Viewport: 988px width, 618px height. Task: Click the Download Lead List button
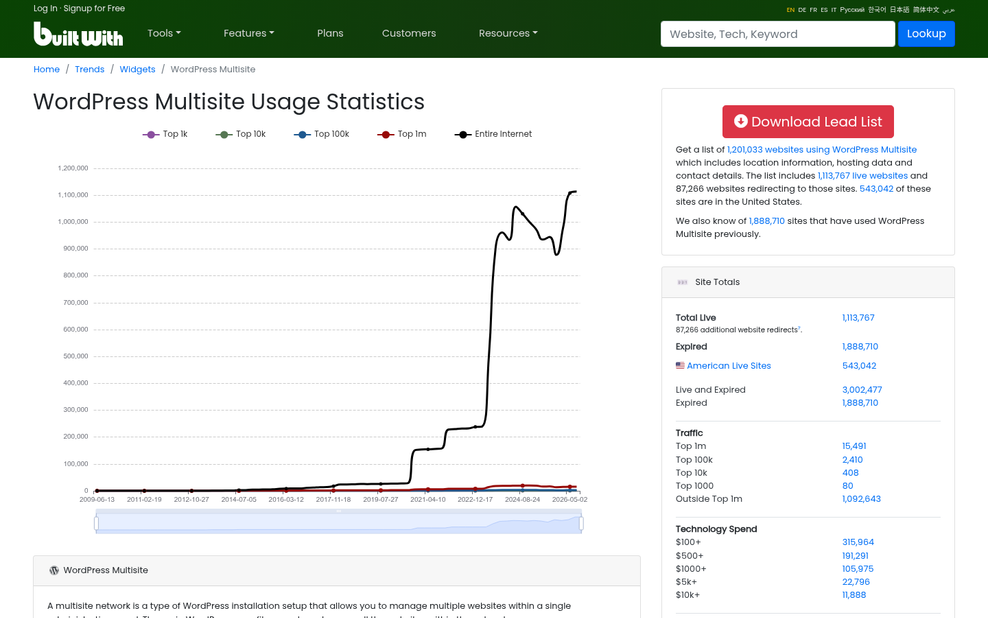pyautogui.click(x=808, y=122)
